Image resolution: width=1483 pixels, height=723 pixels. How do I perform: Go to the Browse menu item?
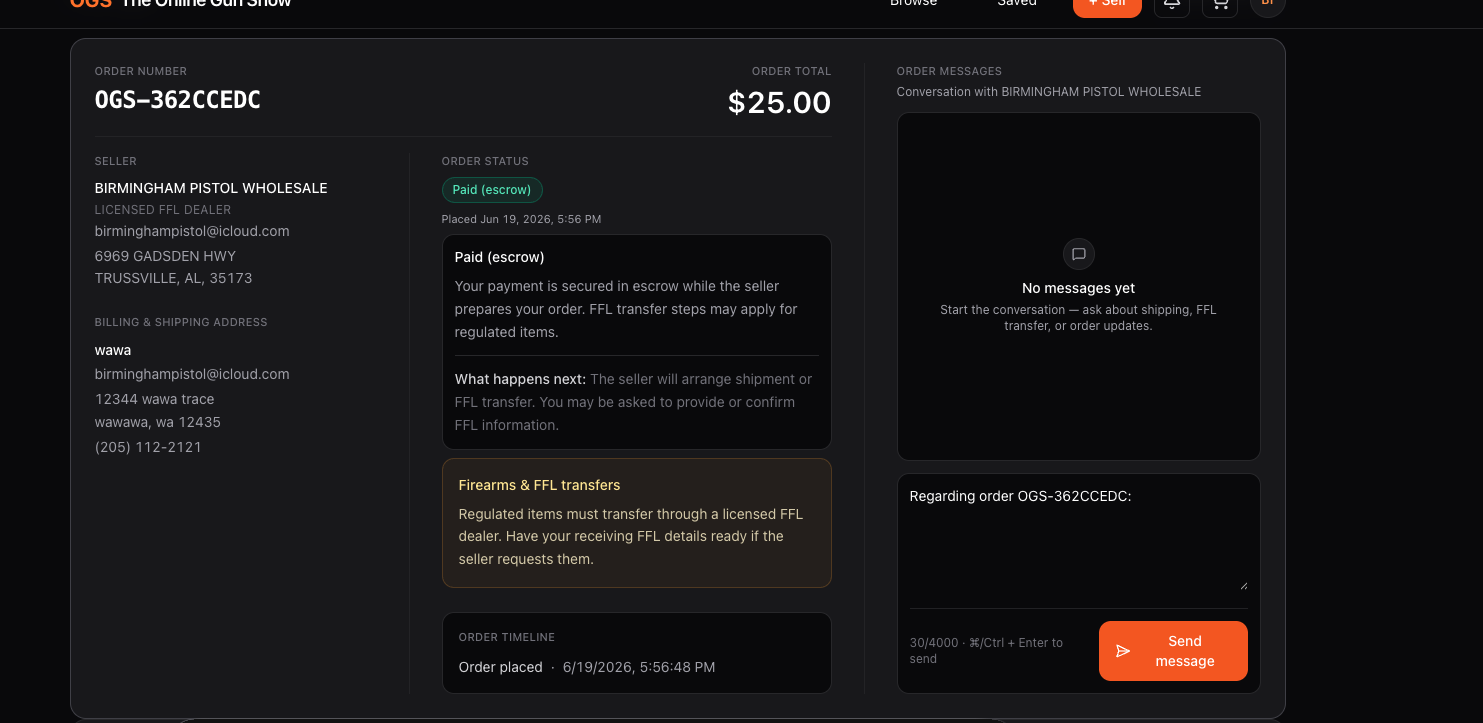tap(914, 3)
